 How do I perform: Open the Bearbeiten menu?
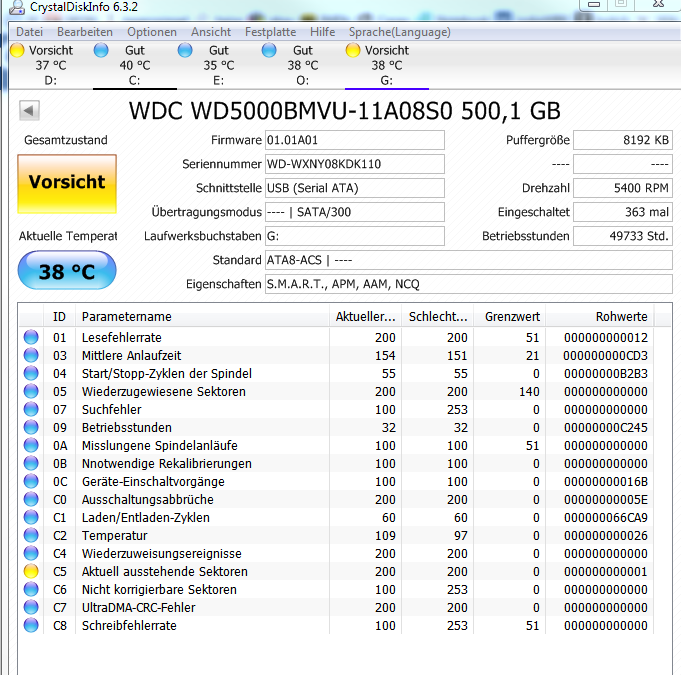pyautogui.click(x=85, y=32)
